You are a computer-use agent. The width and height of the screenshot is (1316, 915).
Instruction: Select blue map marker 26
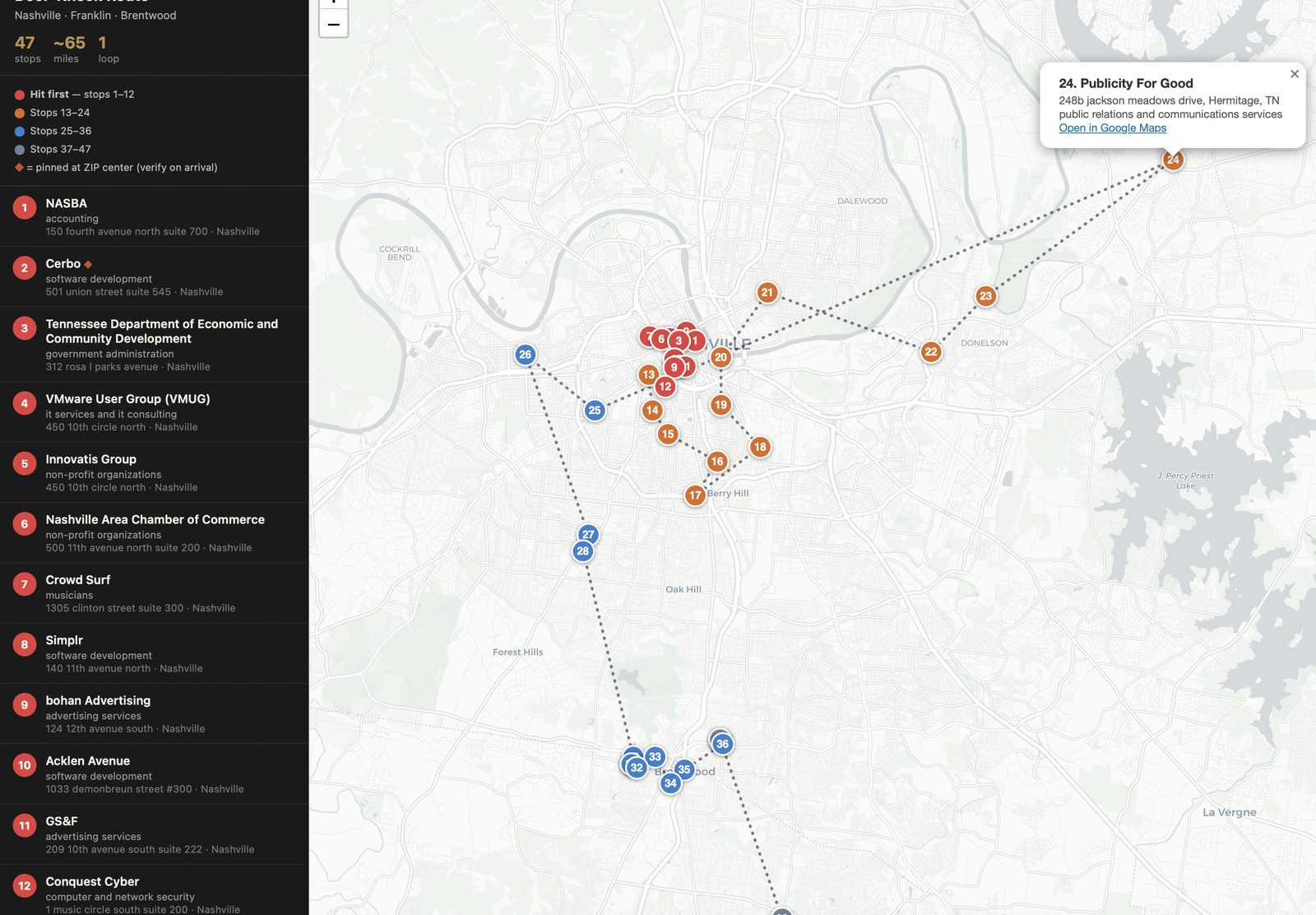(x=525, y=355)
